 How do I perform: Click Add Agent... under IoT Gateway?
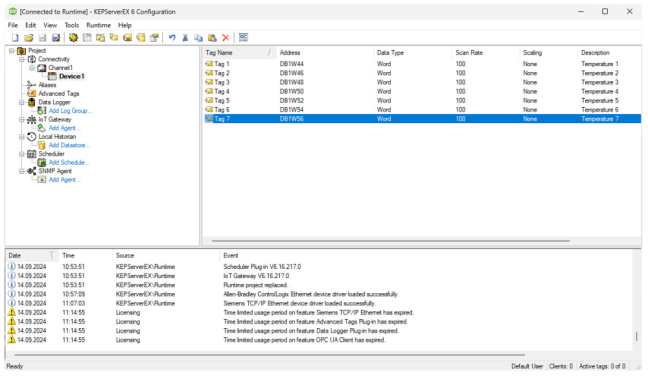[64, 128]
